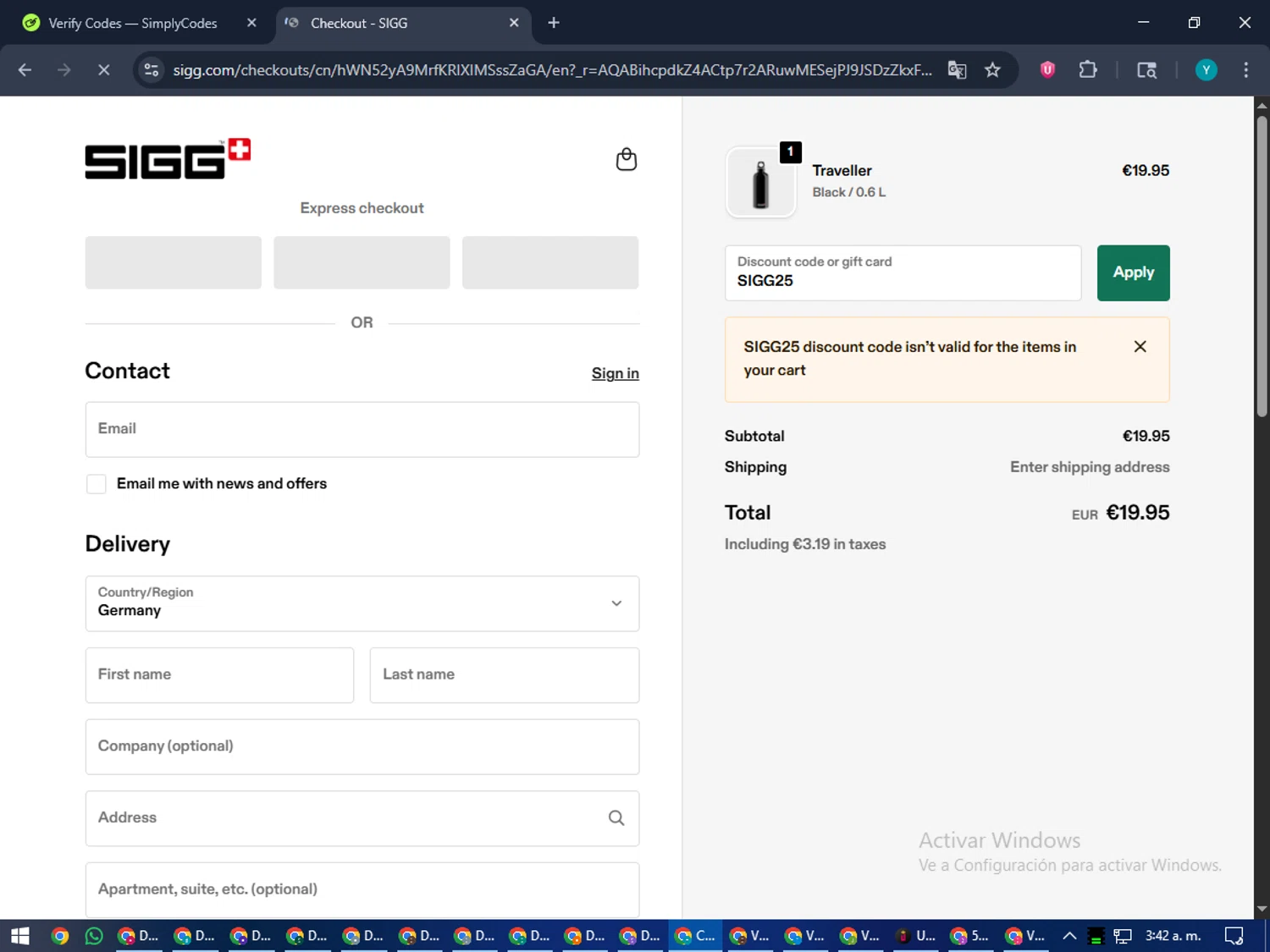The height and width of the screenshot is (952, 1270).
Task: Open the translate page icon
Action: click(957, 70)
